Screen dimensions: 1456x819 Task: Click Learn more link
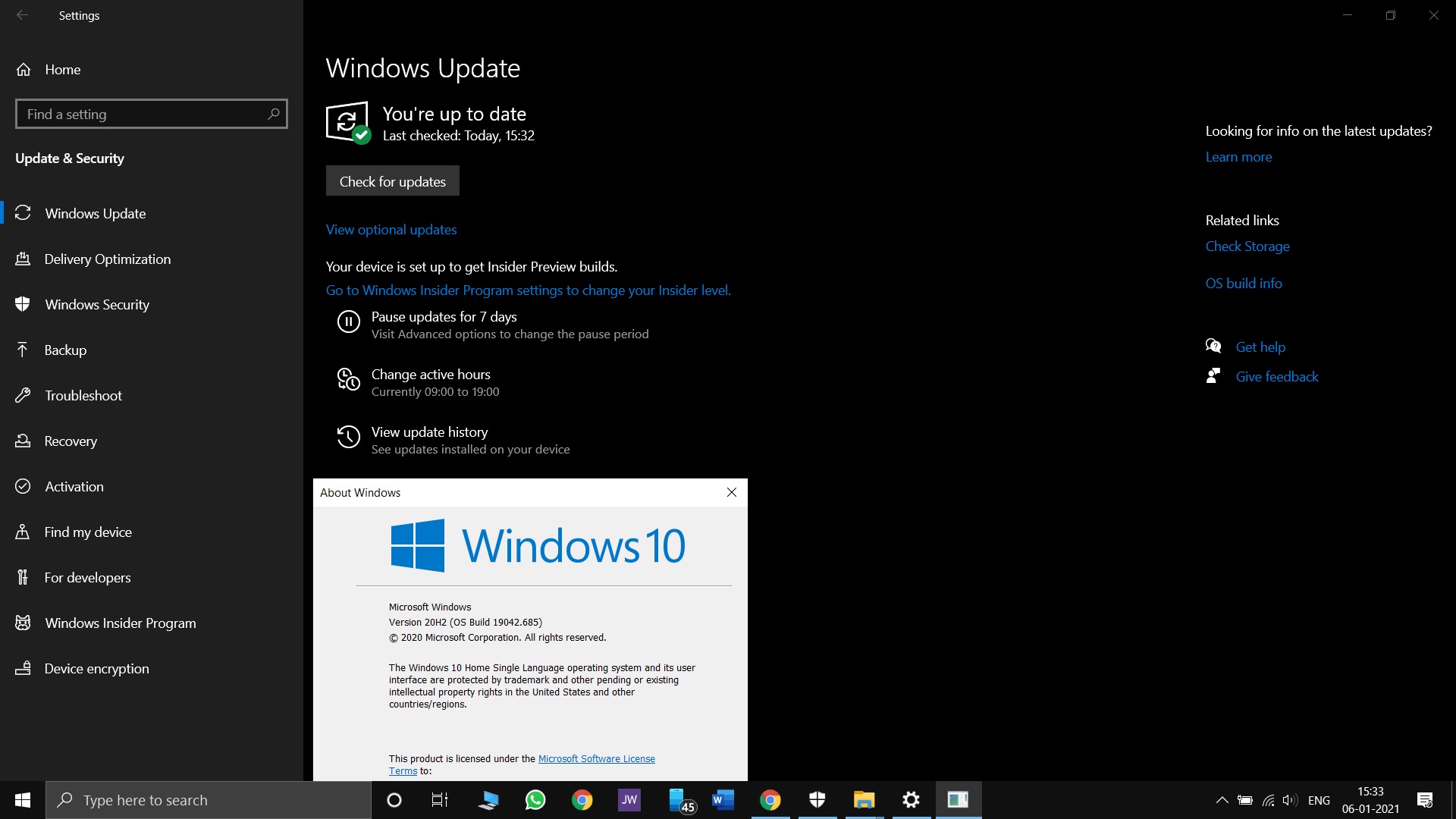[1238, 157]
